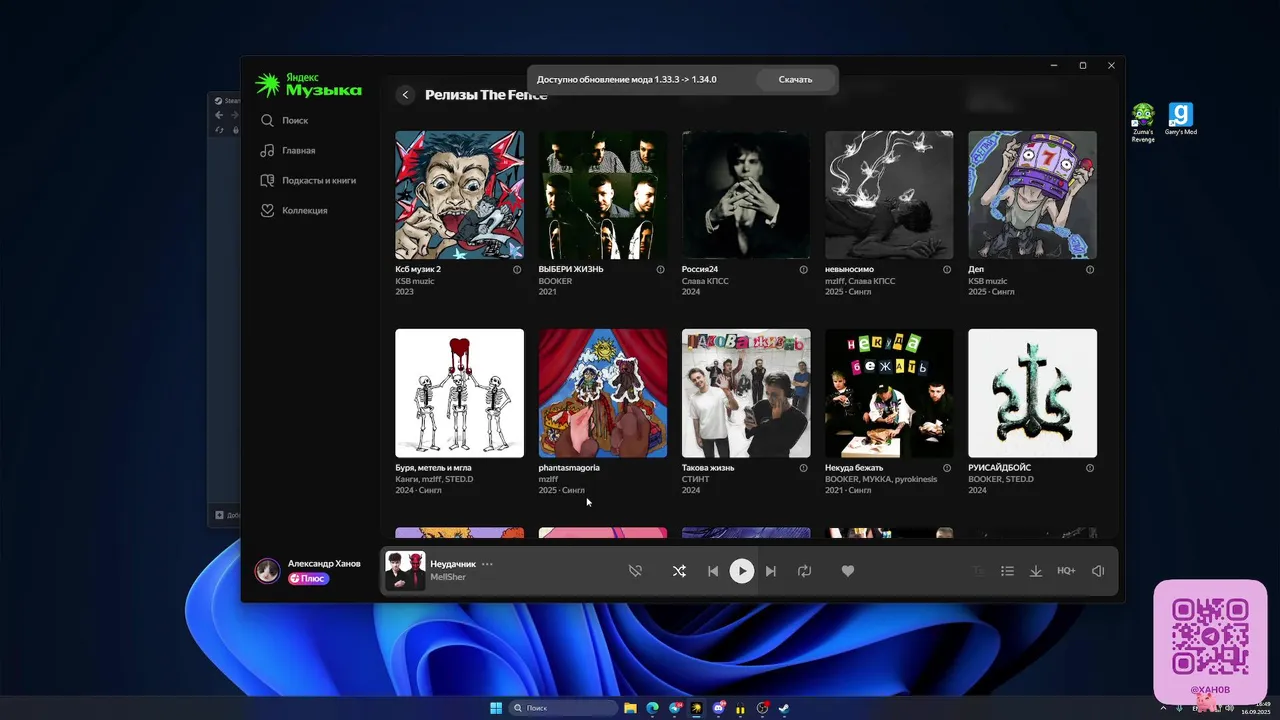1280x720 pixels.
Task: Click Скачать to download mod update
Action: click(795, 79)
